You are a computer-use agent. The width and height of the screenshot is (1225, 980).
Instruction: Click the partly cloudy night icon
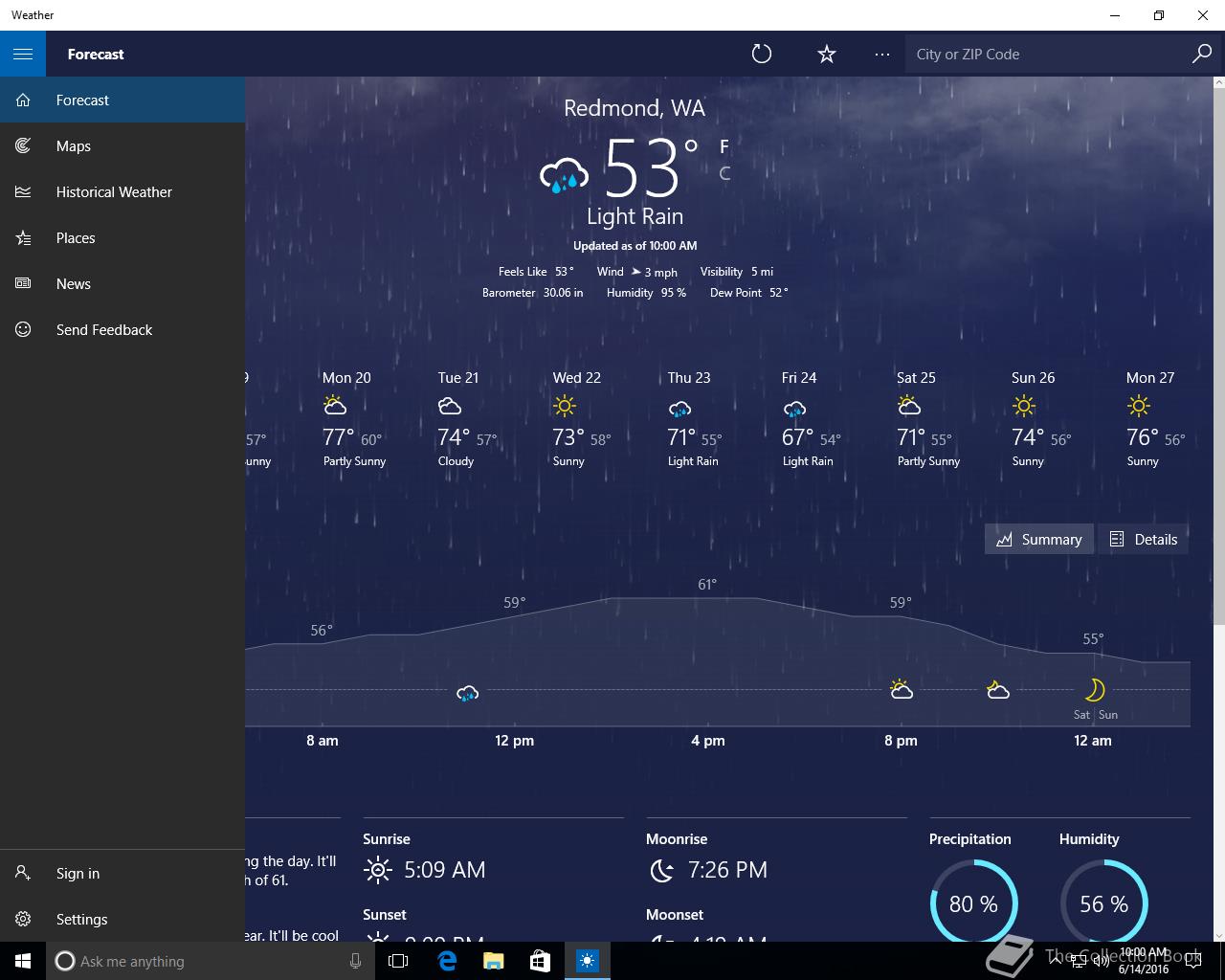[998, 689]
